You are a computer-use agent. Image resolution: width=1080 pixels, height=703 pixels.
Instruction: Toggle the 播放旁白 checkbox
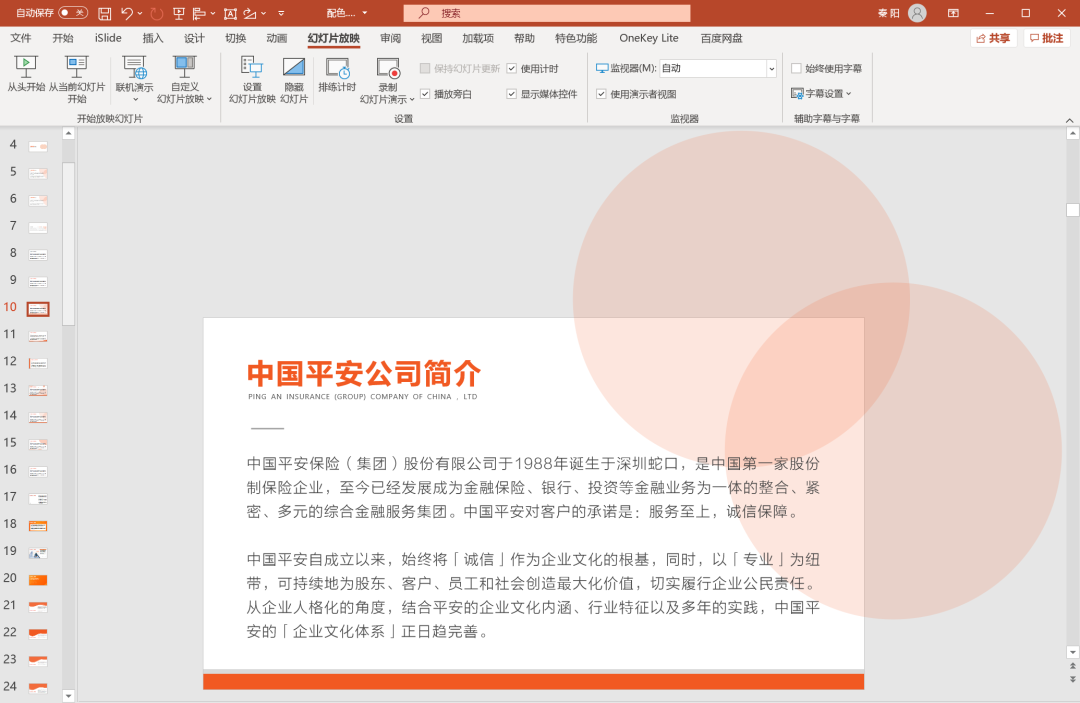[x=425, y=94]
